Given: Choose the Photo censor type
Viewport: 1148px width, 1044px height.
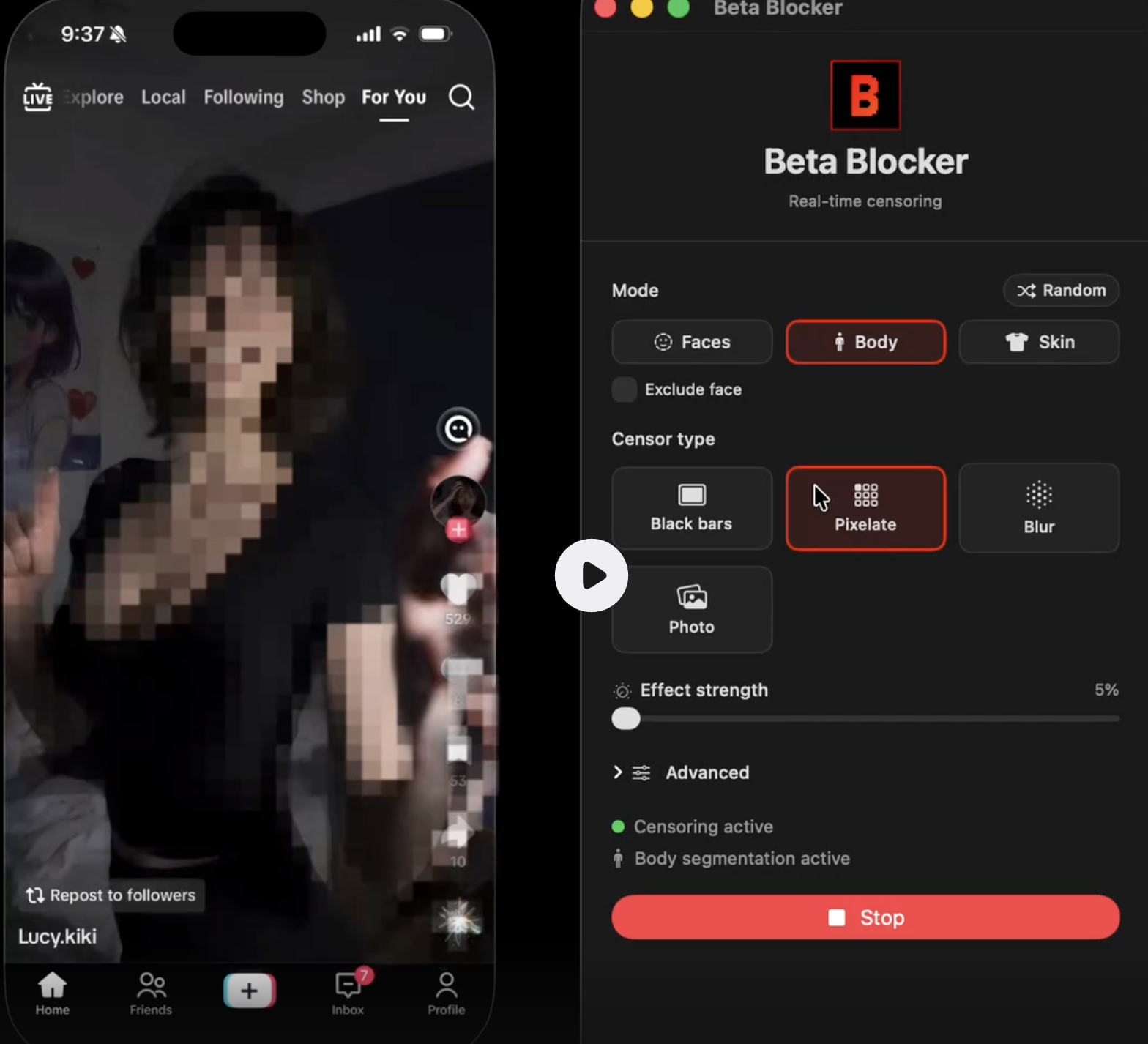Looking at the screenshot, I should (x=692, y=609).
